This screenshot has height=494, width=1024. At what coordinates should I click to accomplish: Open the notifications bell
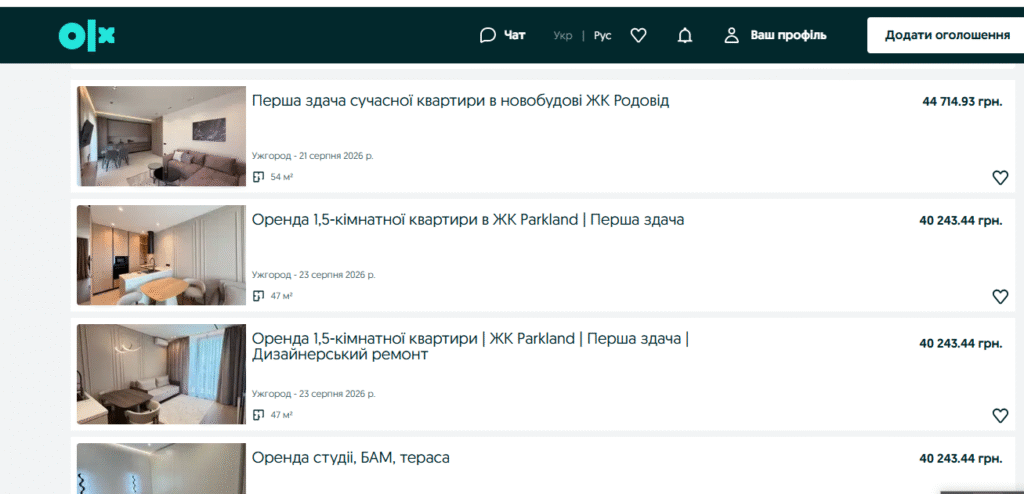point(684,35)
